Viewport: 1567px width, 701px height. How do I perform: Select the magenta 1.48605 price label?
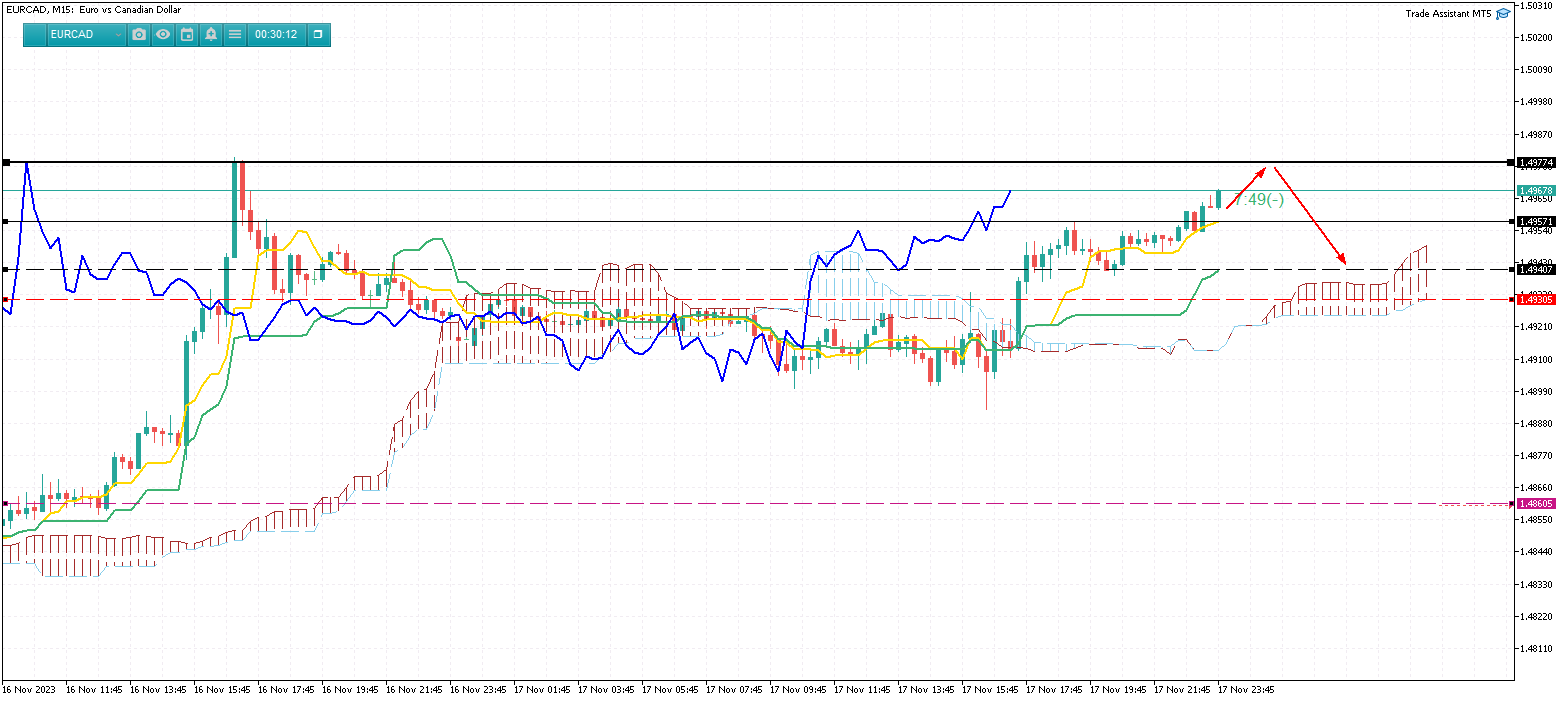1535,504
